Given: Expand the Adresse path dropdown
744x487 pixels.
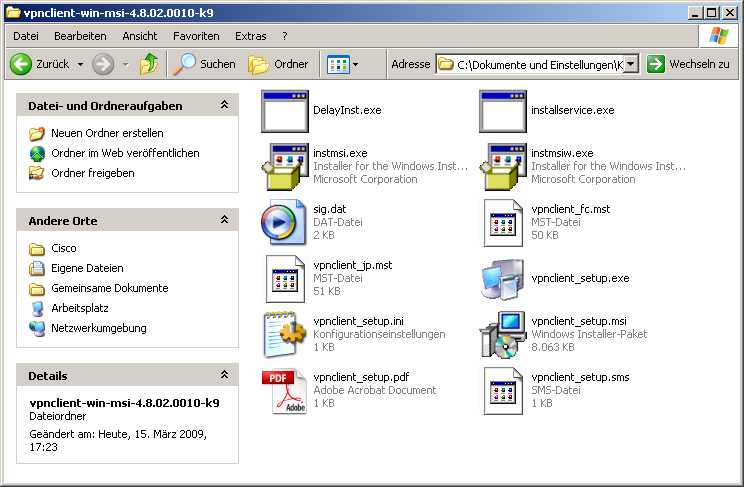Looking at the screenshot, I should pyautogui.click(x=631, y=64).
